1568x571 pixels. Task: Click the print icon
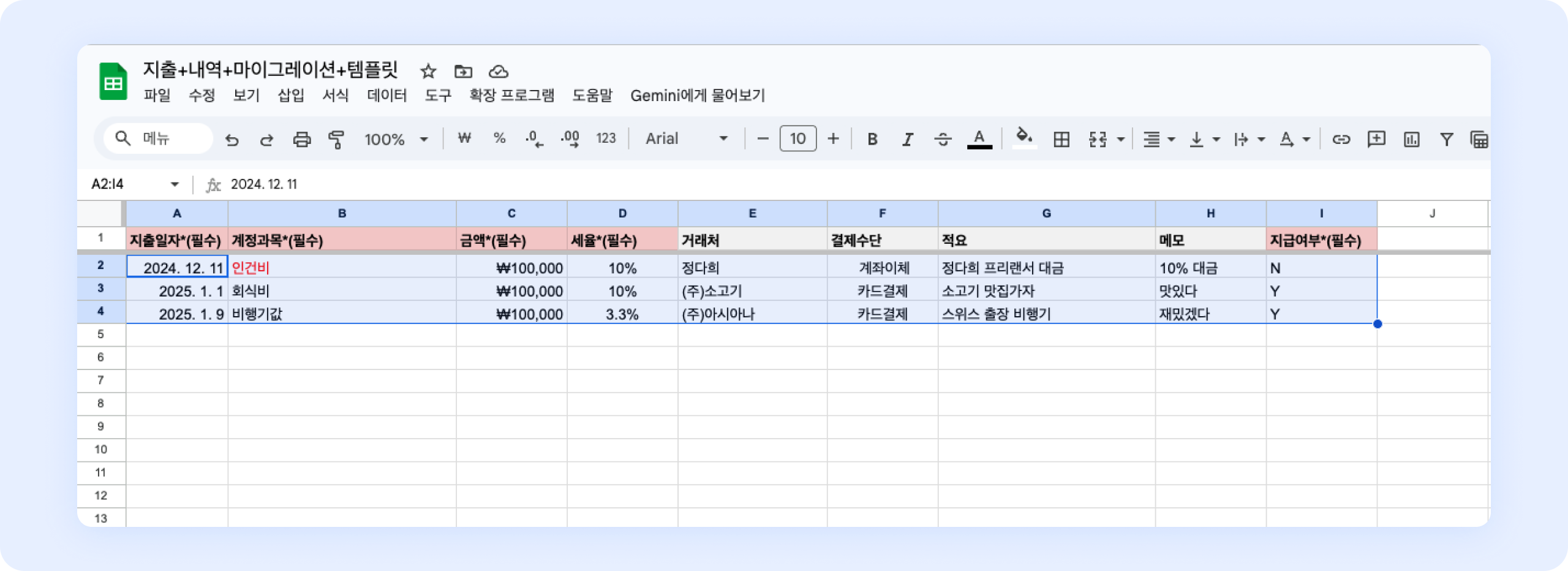[301, 140]
